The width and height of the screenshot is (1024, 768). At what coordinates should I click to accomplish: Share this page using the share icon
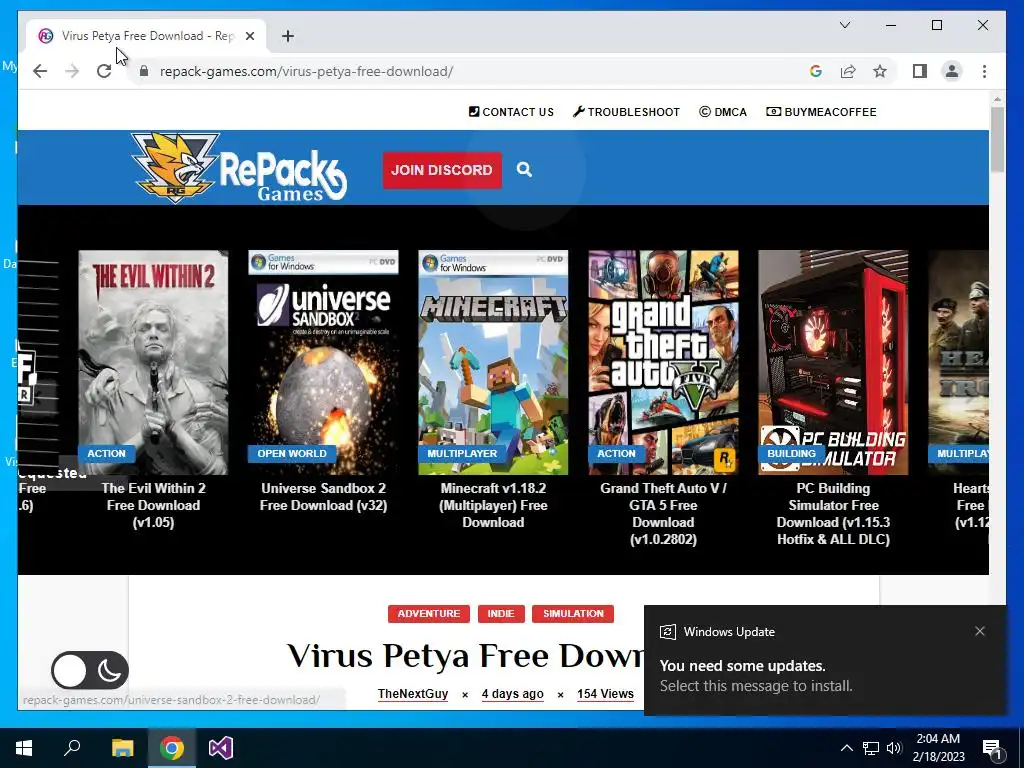point(848,71)
